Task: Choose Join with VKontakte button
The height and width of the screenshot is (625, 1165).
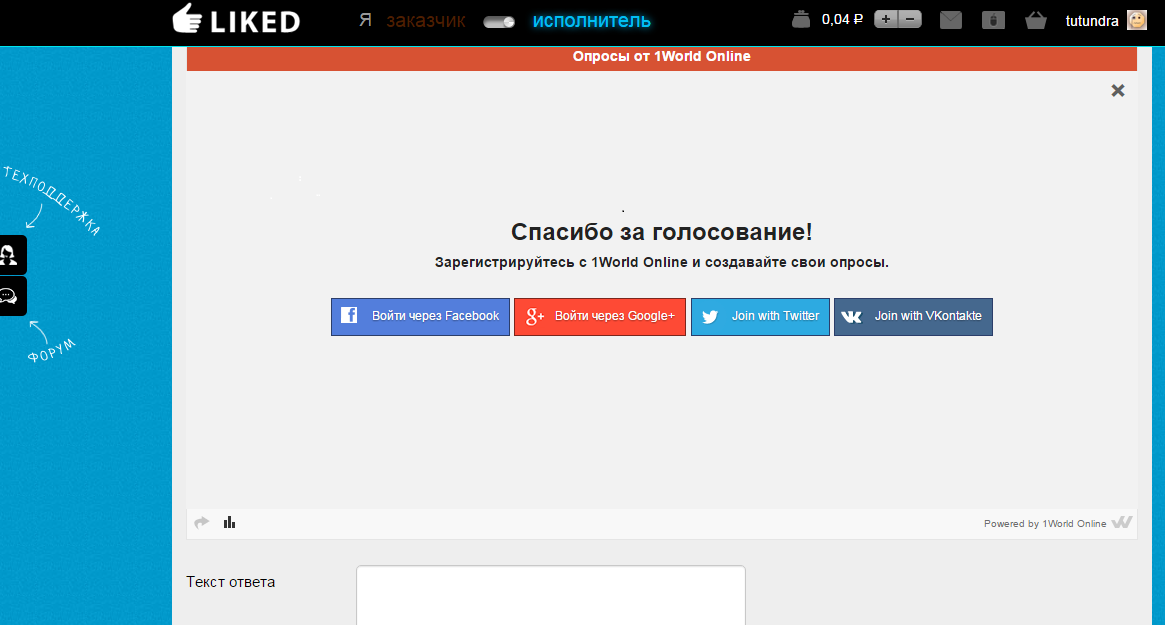Action: 913,317
